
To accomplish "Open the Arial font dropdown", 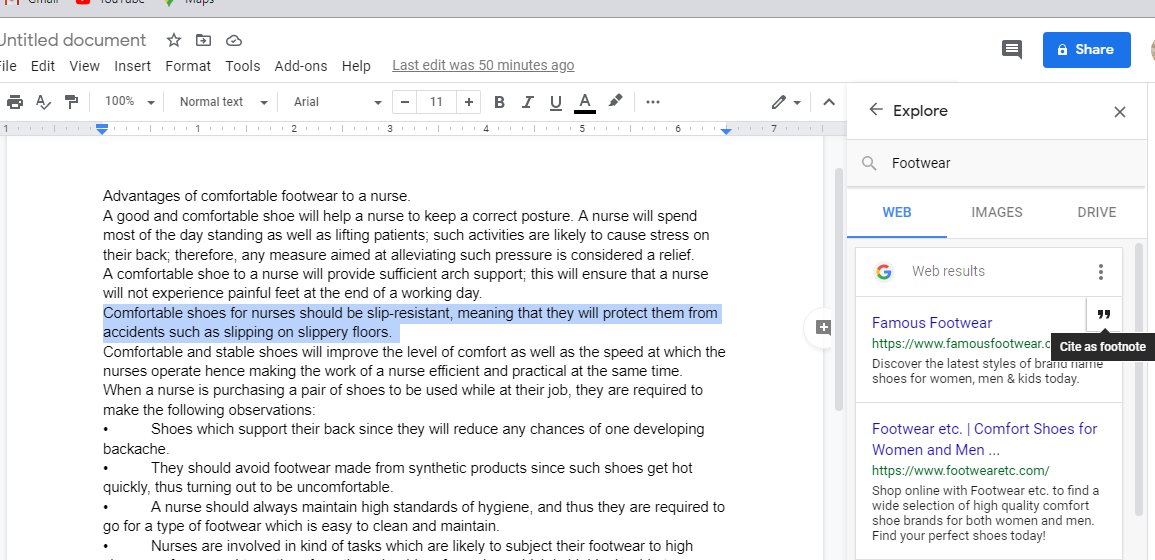I will 338,102.
